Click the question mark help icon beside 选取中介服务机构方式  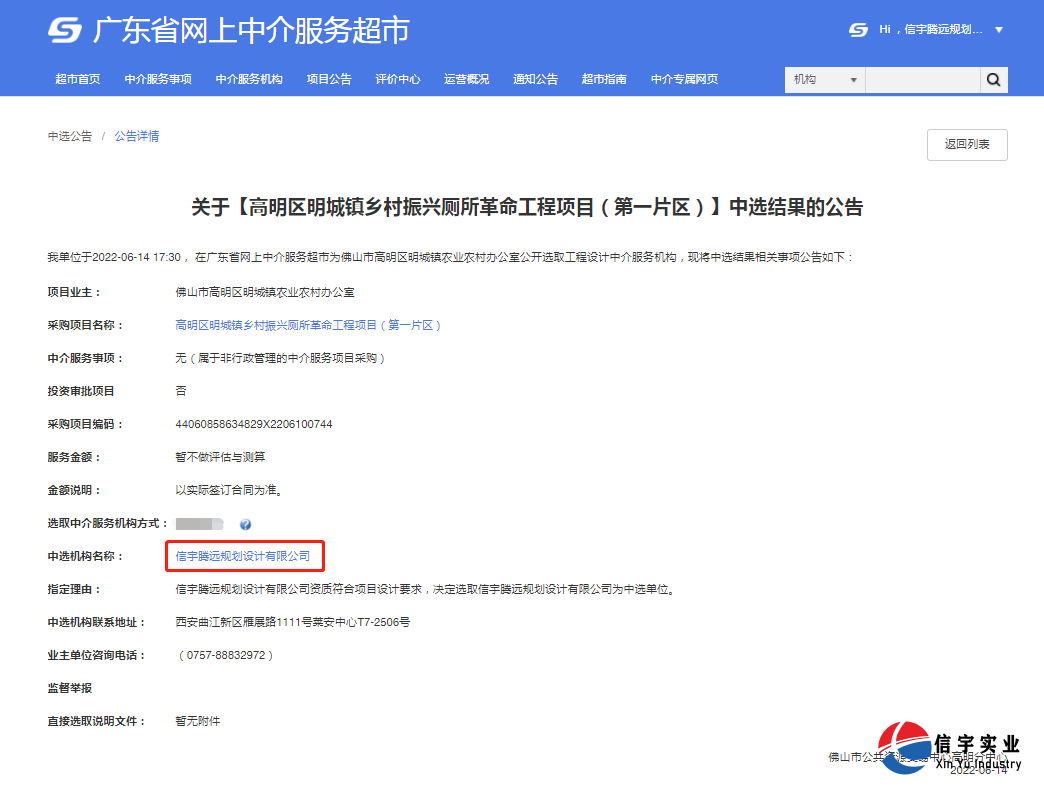(x=245, y=523)
